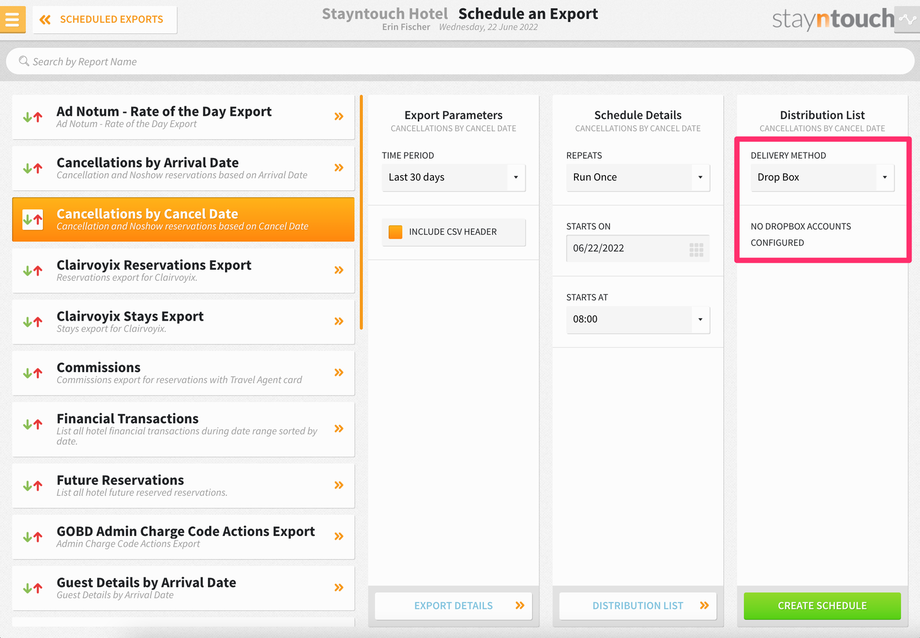The width and height of the screenshot is (920, 638).
Task: Select Cancellations by Arrival Date report
Action: pyautogui.click(x=183, y=168)
